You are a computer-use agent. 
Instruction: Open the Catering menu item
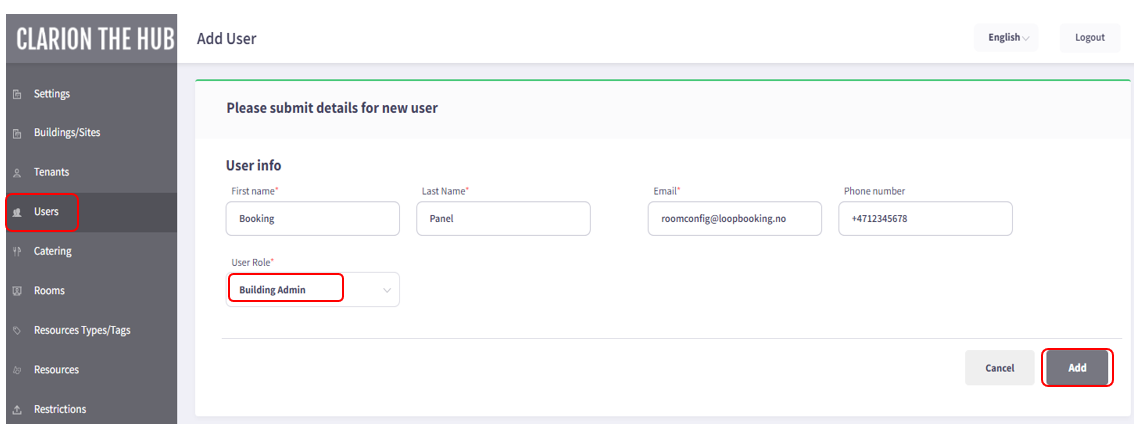point(53,251)
